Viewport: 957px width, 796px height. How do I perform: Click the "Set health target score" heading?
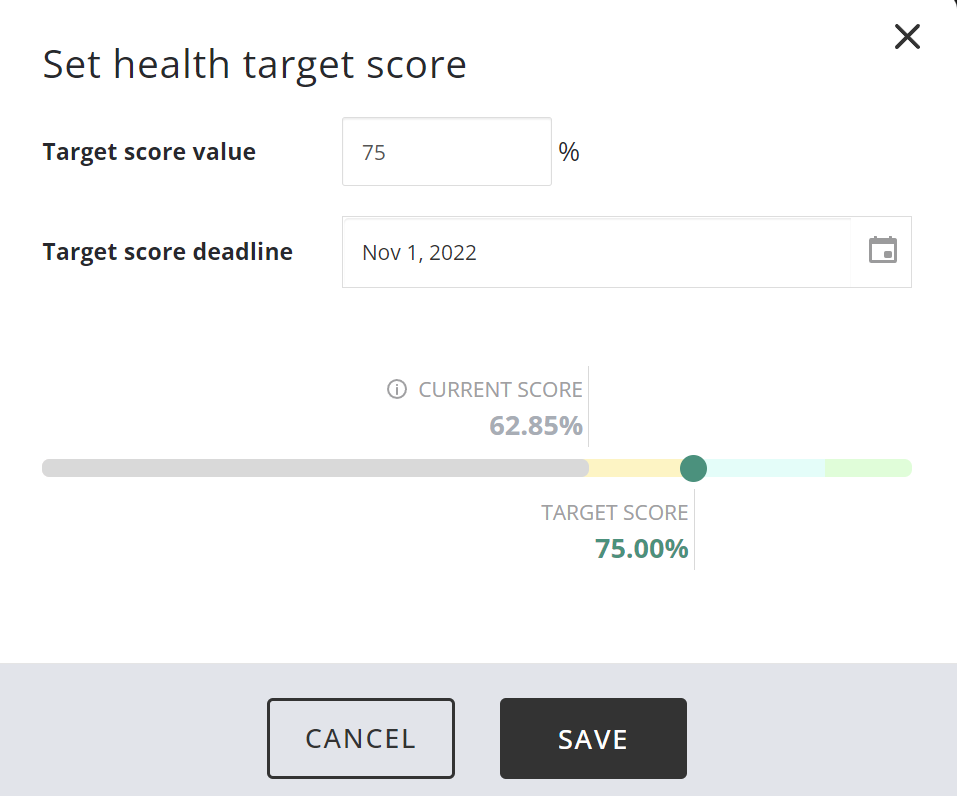[254, 65]
